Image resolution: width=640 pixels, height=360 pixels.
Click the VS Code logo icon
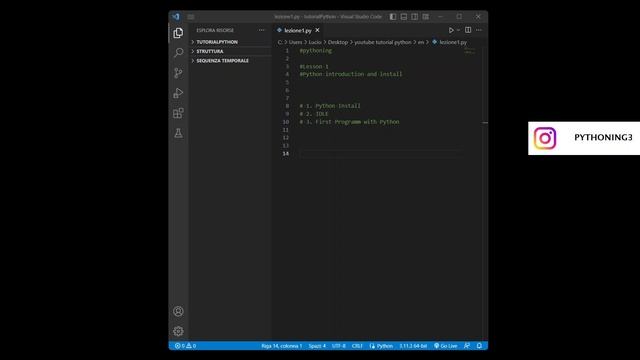pyautogui.click(x=176, y=17)
